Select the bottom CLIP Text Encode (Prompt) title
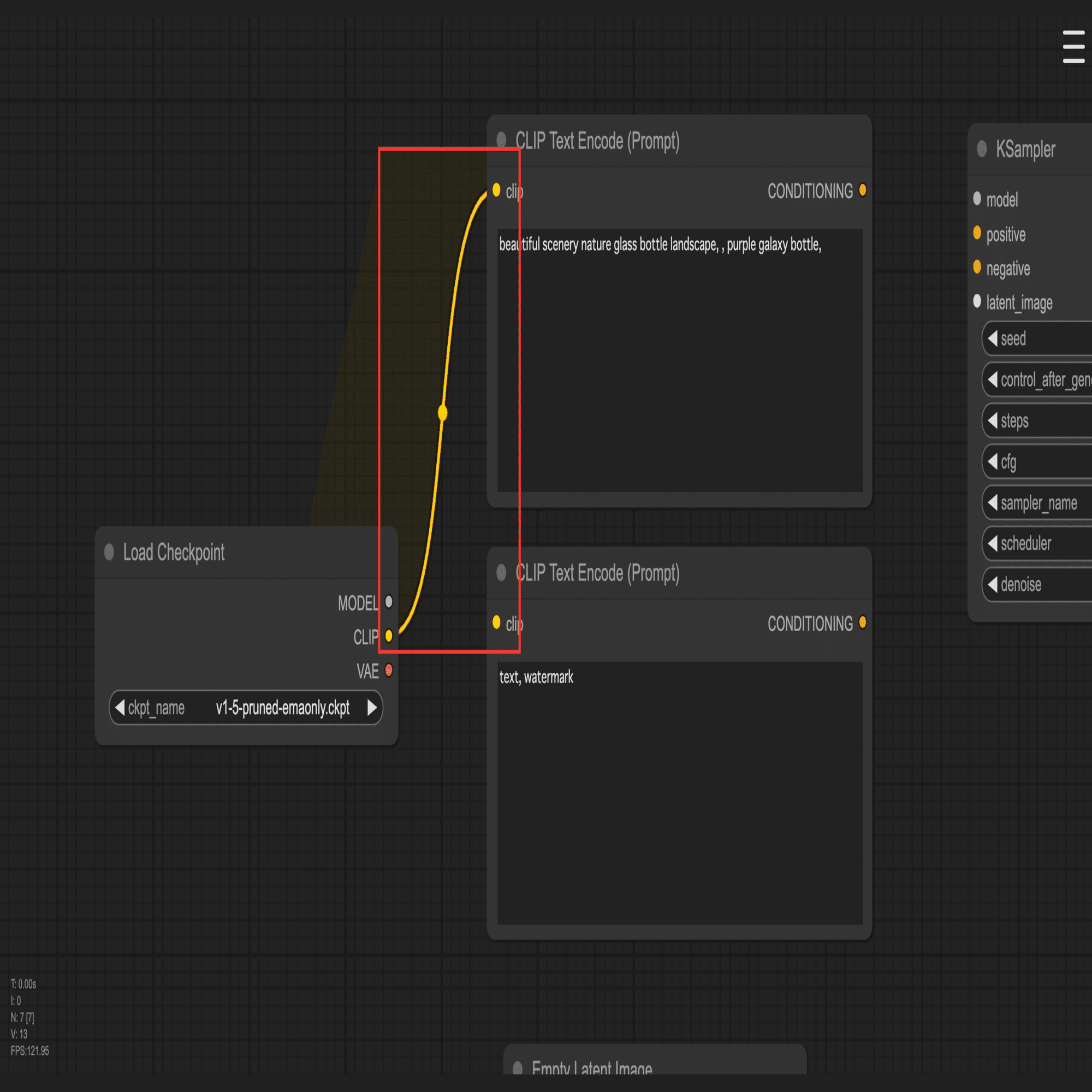The image size is (1092, 1092). (597, 573)
